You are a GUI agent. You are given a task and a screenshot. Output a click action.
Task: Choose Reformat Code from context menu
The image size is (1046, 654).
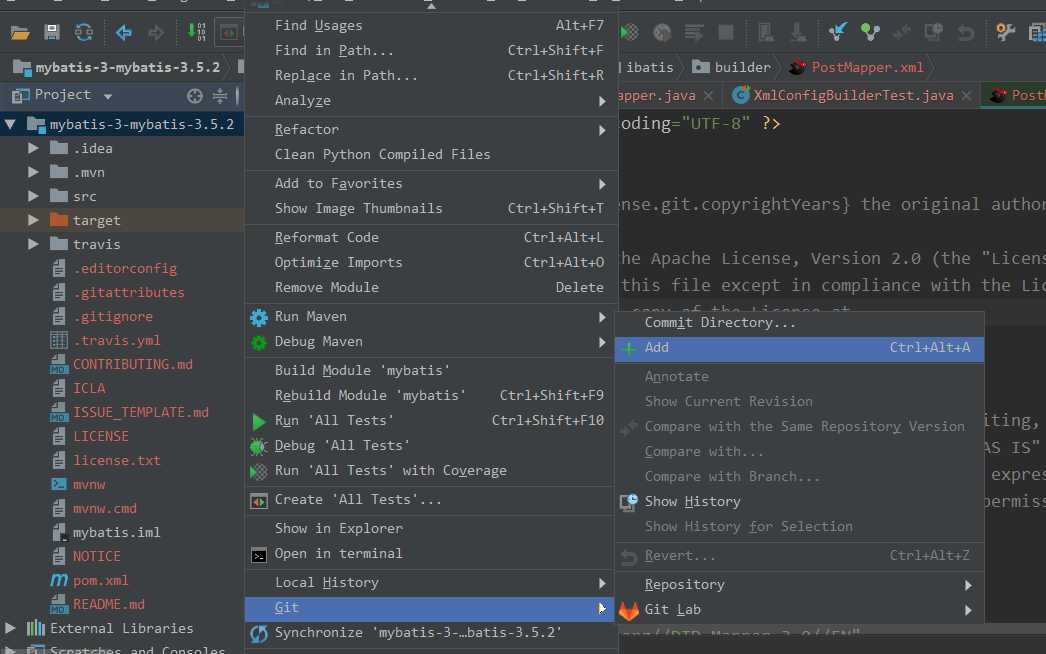coord(431,238)
